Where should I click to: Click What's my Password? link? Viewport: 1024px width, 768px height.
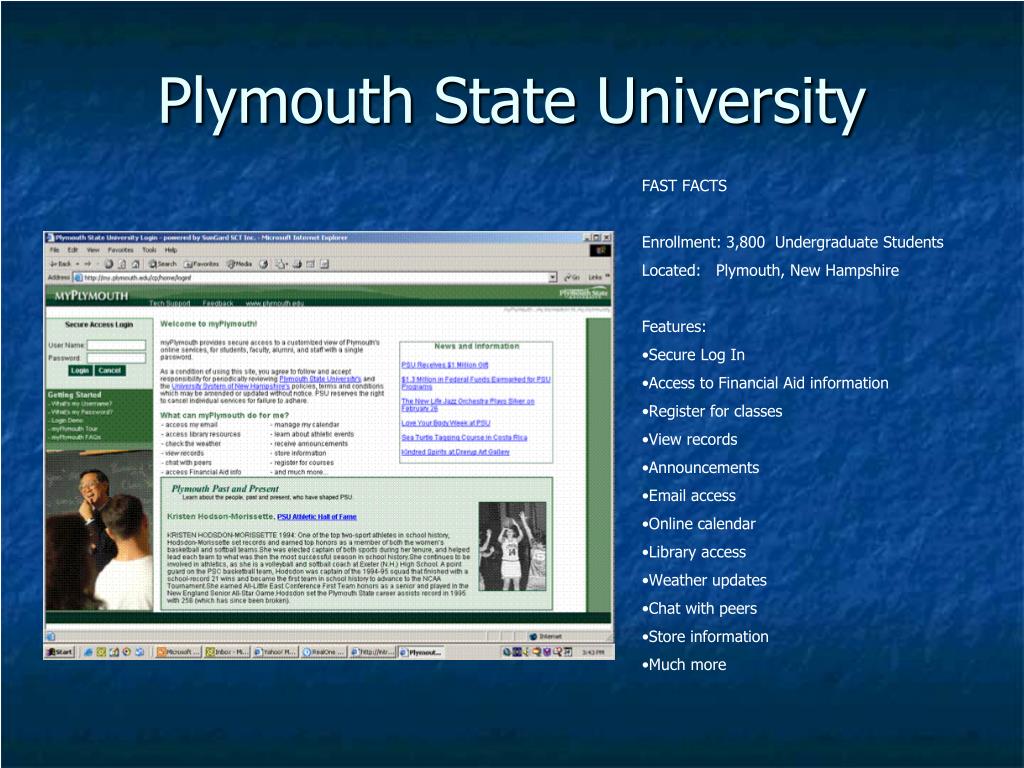click(x=82, y=412)
